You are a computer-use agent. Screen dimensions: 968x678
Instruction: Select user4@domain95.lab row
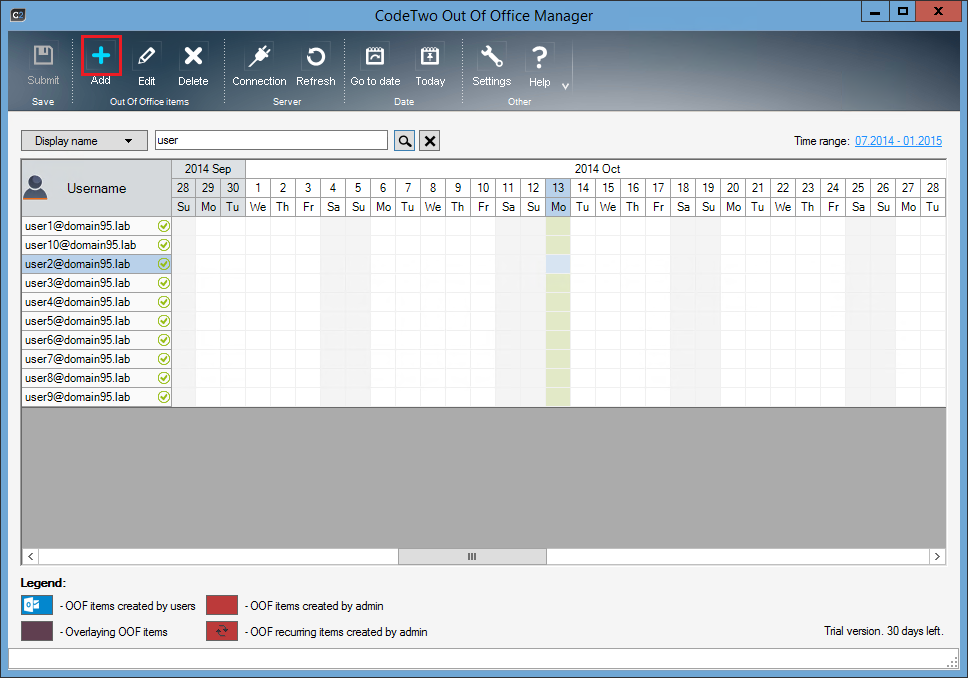coord(96,302)
